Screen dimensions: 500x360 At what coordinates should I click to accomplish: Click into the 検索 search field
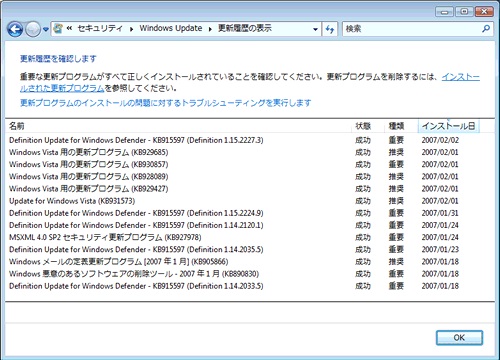(412, 29)
